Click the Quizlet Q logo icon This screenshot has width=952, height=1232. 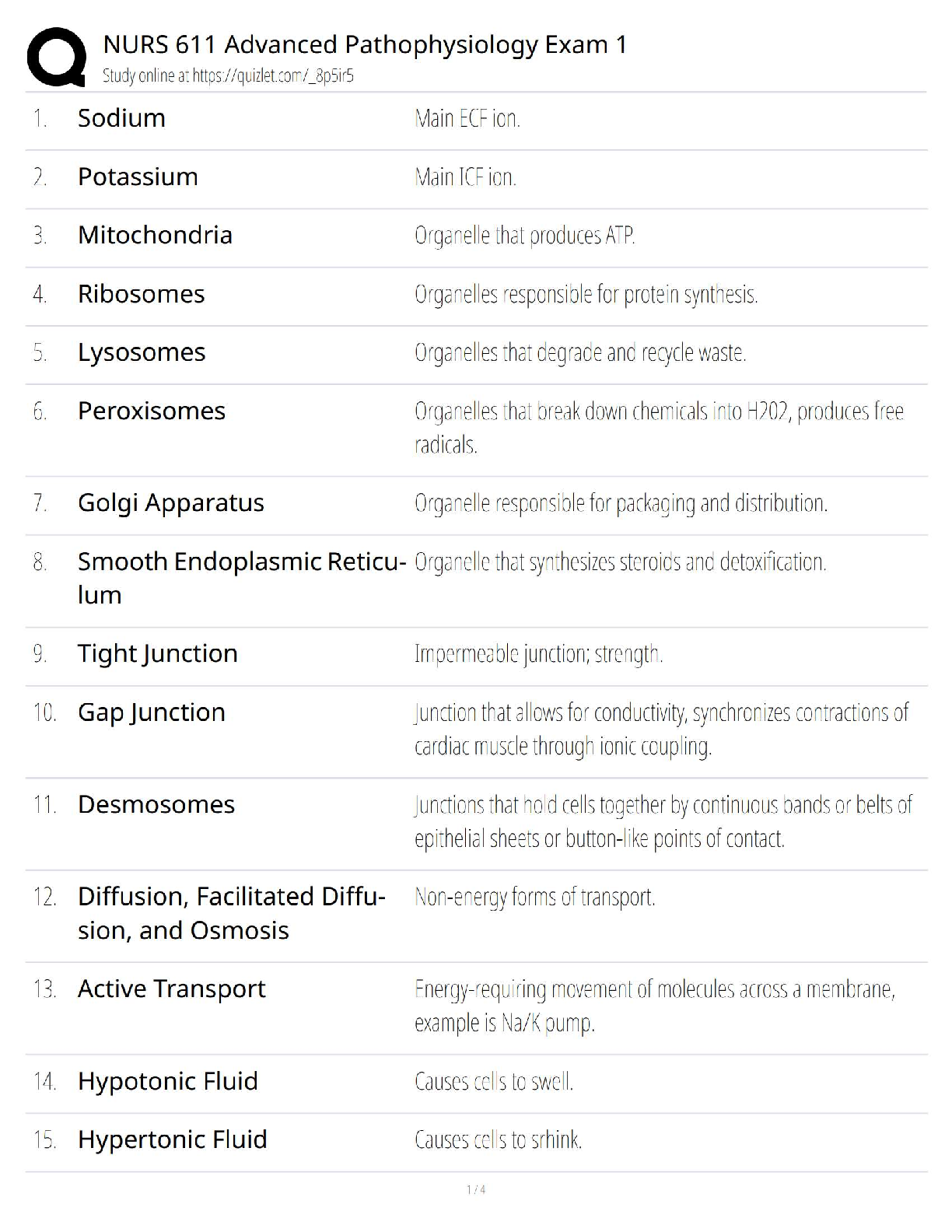tap(56, 56)
